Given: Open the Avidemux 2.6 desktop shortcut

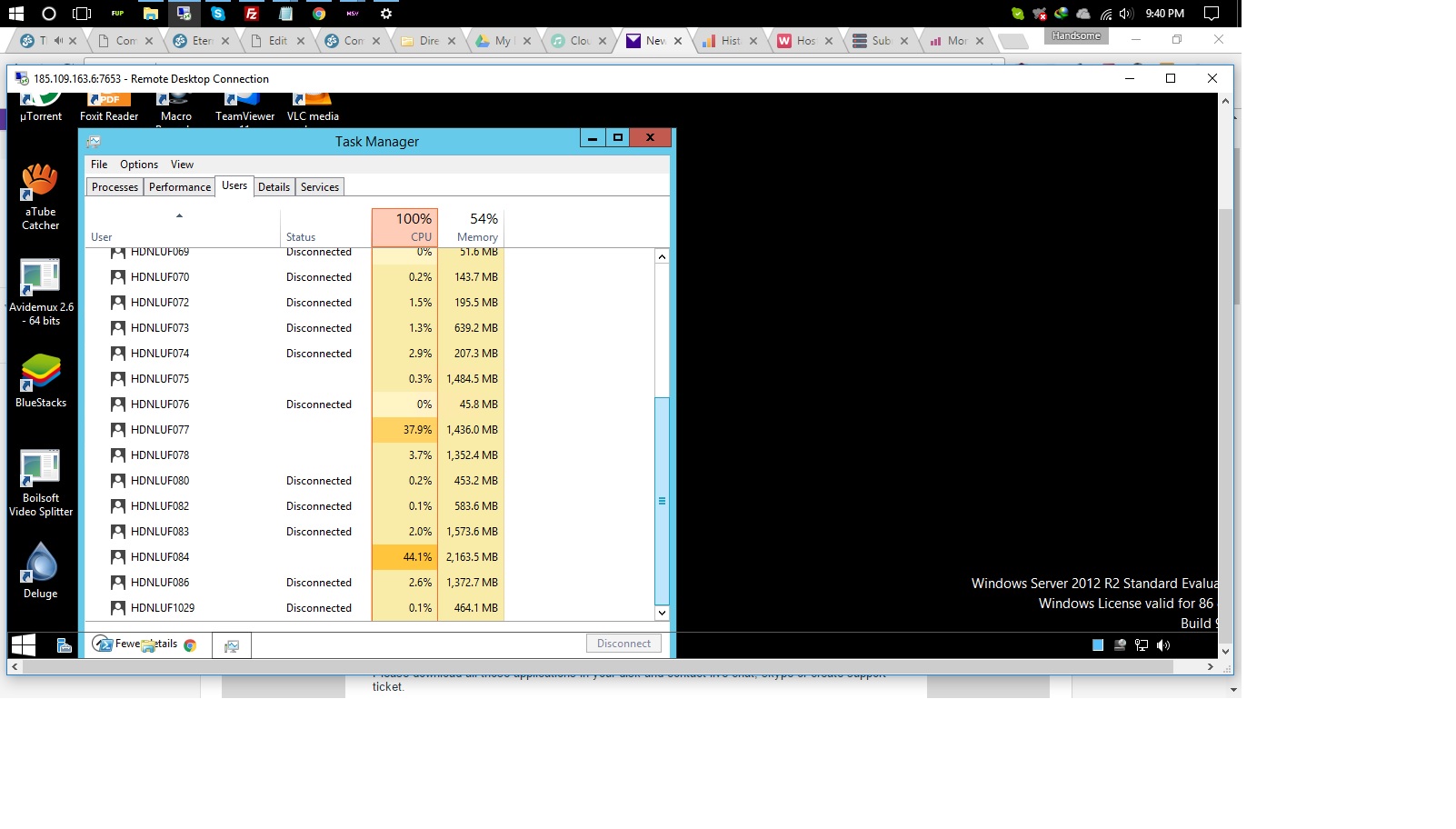Looking at the screenshot, I should coord(40,290).
